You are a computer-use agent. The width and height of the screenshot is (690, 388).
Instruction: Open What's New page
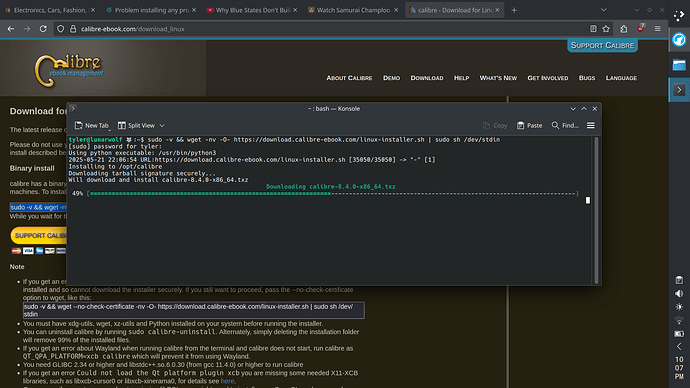click(x=498, y=78)
